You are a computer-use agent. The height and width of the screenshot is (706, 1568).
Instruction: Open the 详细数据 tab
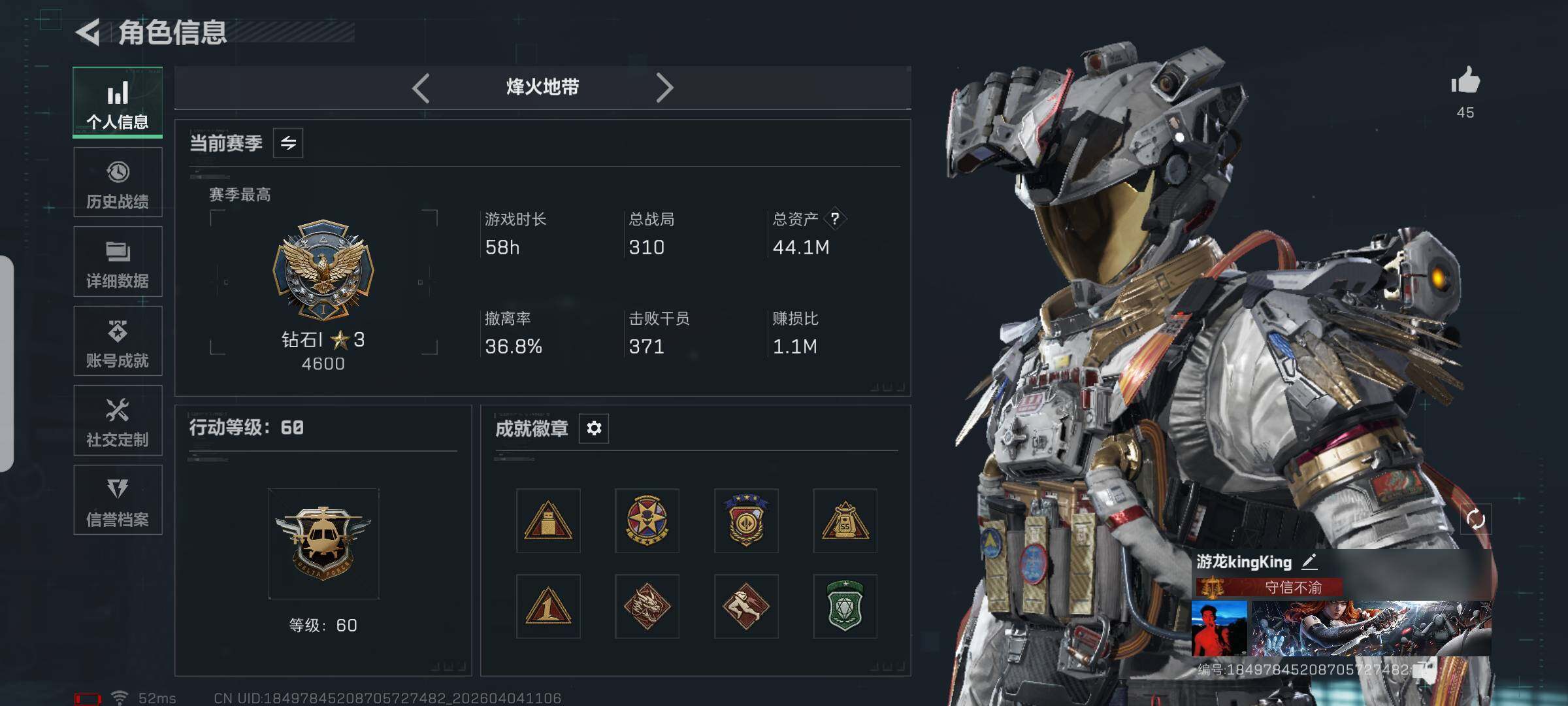tap(118, 261)
